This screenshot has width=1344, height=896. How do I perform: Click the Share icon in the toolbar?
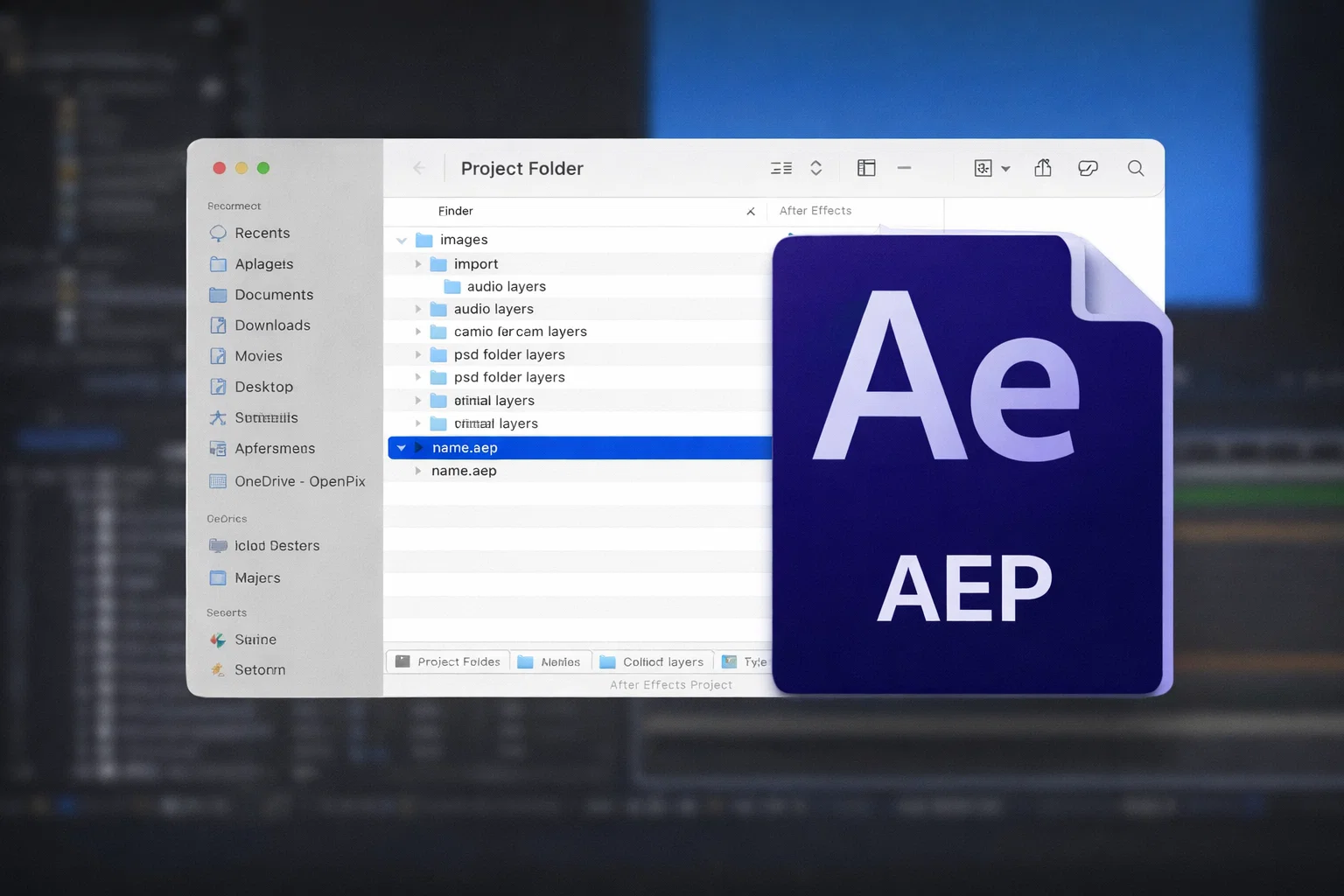coord(1042,167)
